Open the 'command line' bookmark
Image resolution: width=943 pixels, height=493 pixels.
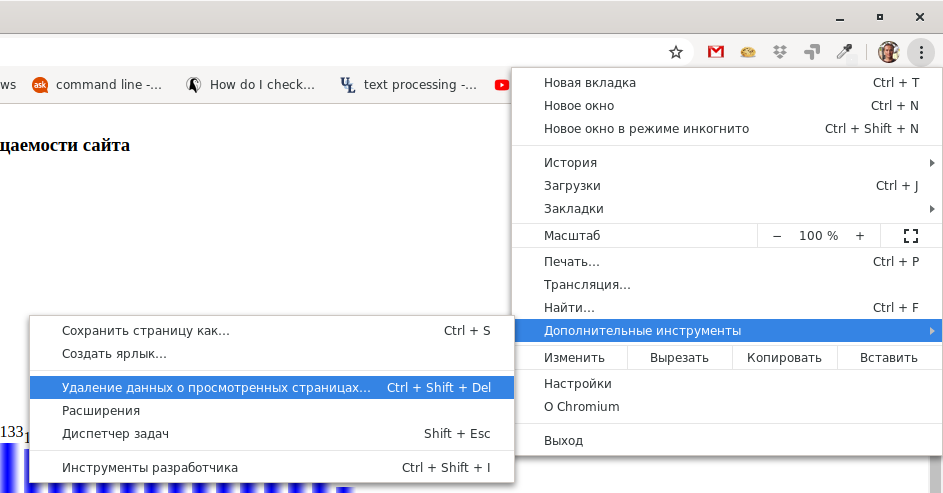pyautogui.click(x=98, y=85)
